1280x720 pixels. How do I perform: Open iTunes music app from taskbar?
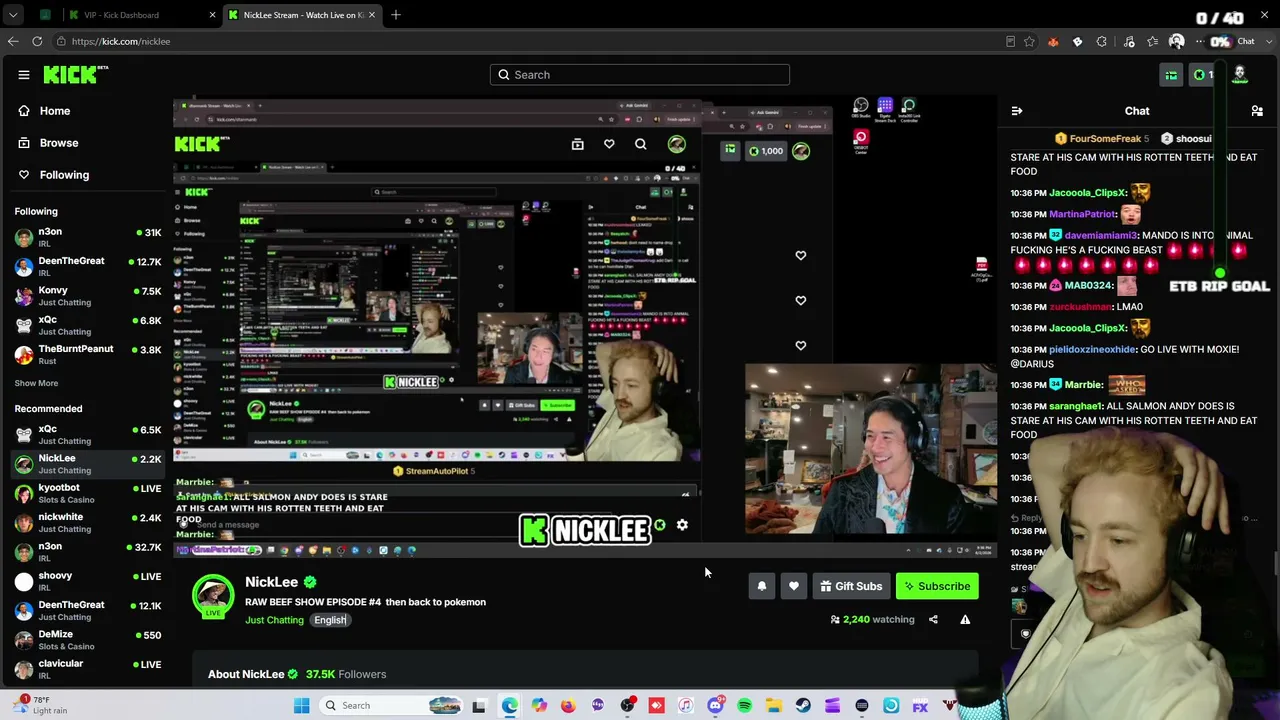(x=686, y=706)
